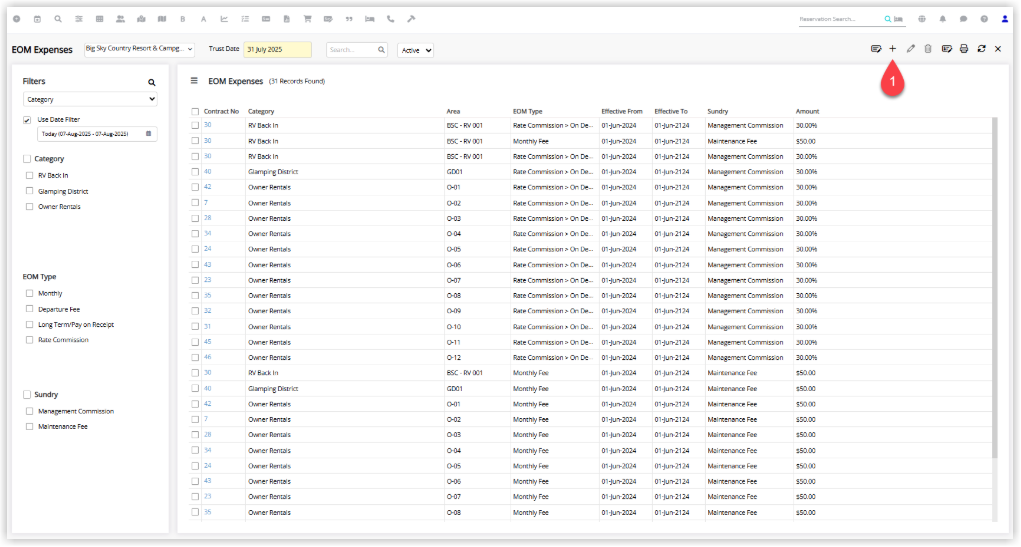Click the printer icon
This screenshot has width=1021, height=547.
pyautogui.click(x=964, y=49)
